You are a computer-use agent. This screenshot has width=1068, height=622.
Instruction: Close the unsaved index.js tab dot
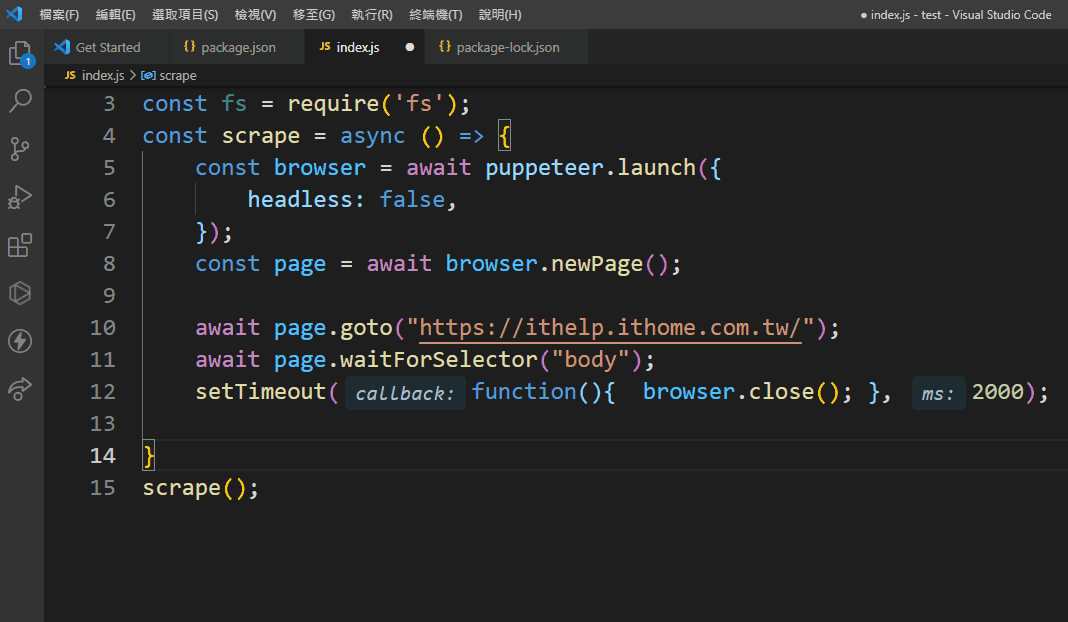click(409, 47)
